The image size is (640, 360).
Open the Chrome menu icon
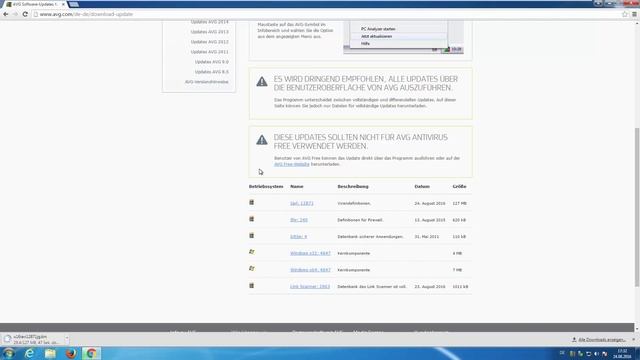click(634, 14)
